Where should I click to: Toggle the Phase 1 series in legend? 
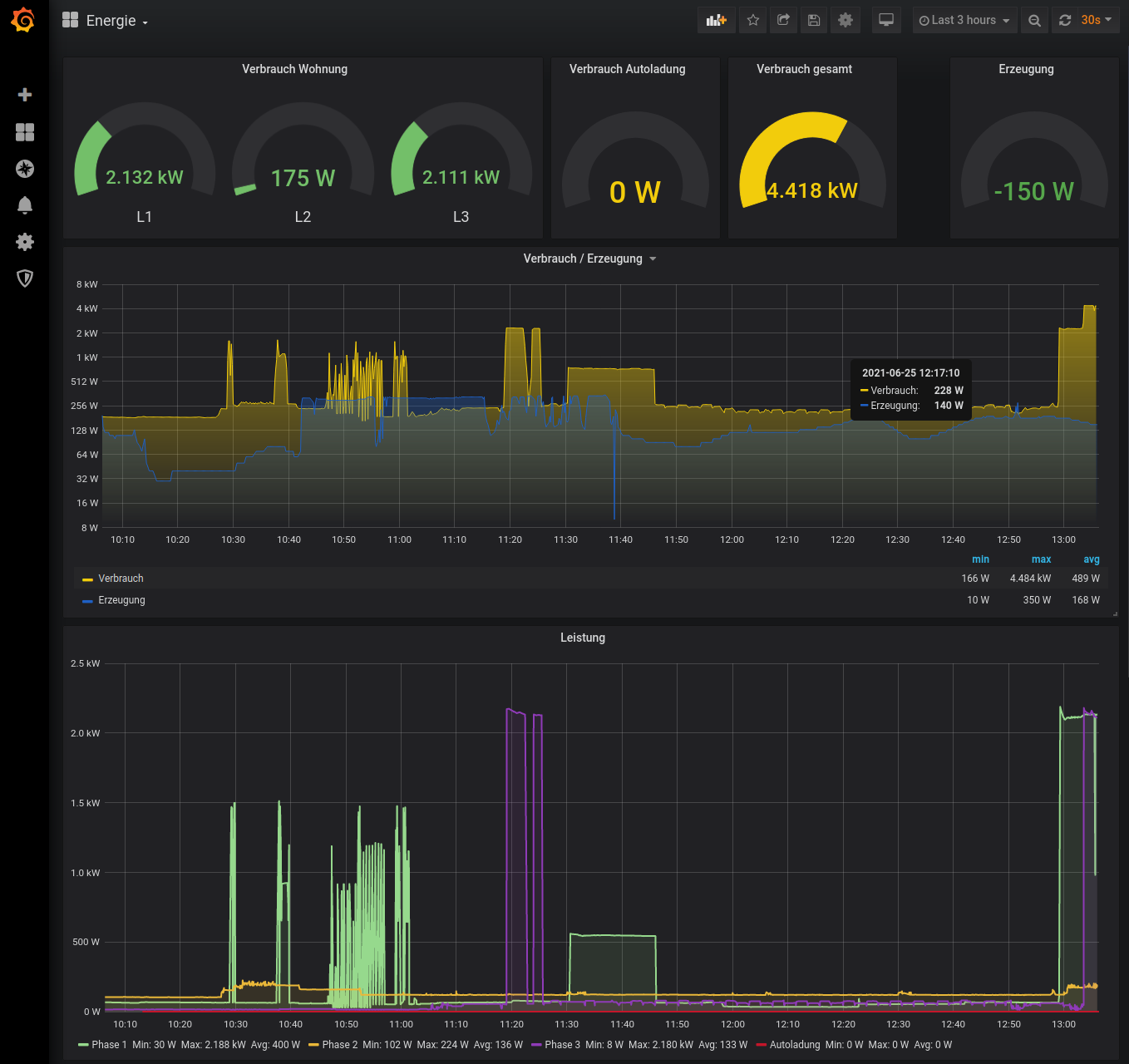click(109, 1045)
